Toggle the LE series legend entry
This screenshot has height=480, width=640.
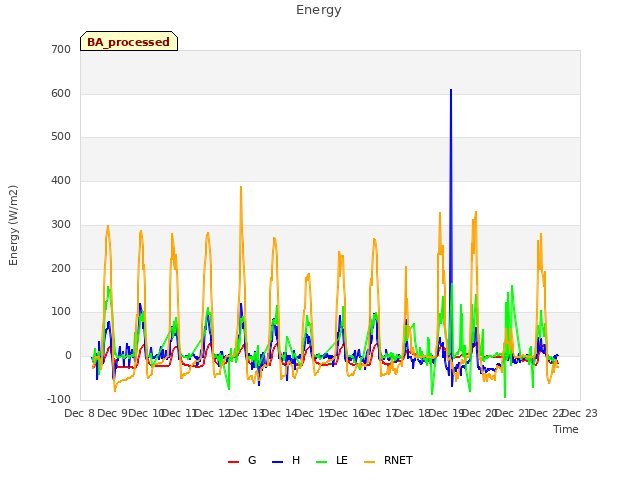click(x=332, y=460)
